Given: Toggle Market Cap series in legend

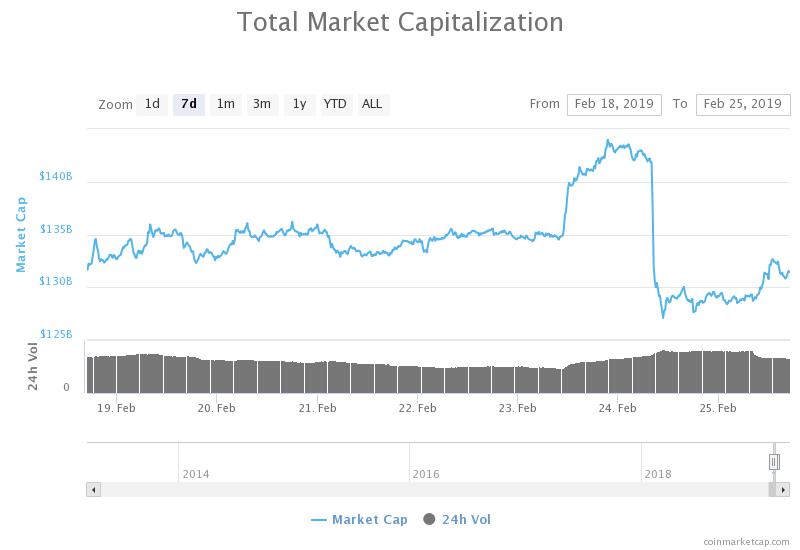Looking at the screenshot, I should pos(369,519).
